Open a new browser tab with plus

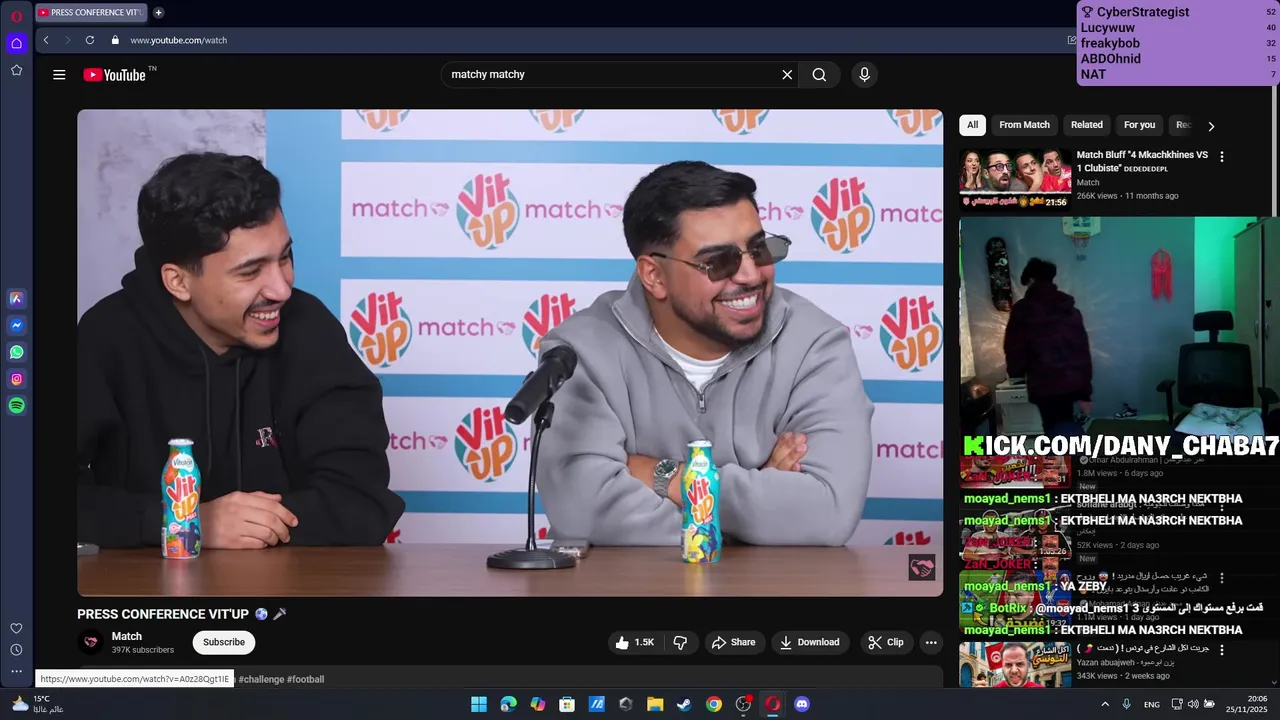coord(158,13)
